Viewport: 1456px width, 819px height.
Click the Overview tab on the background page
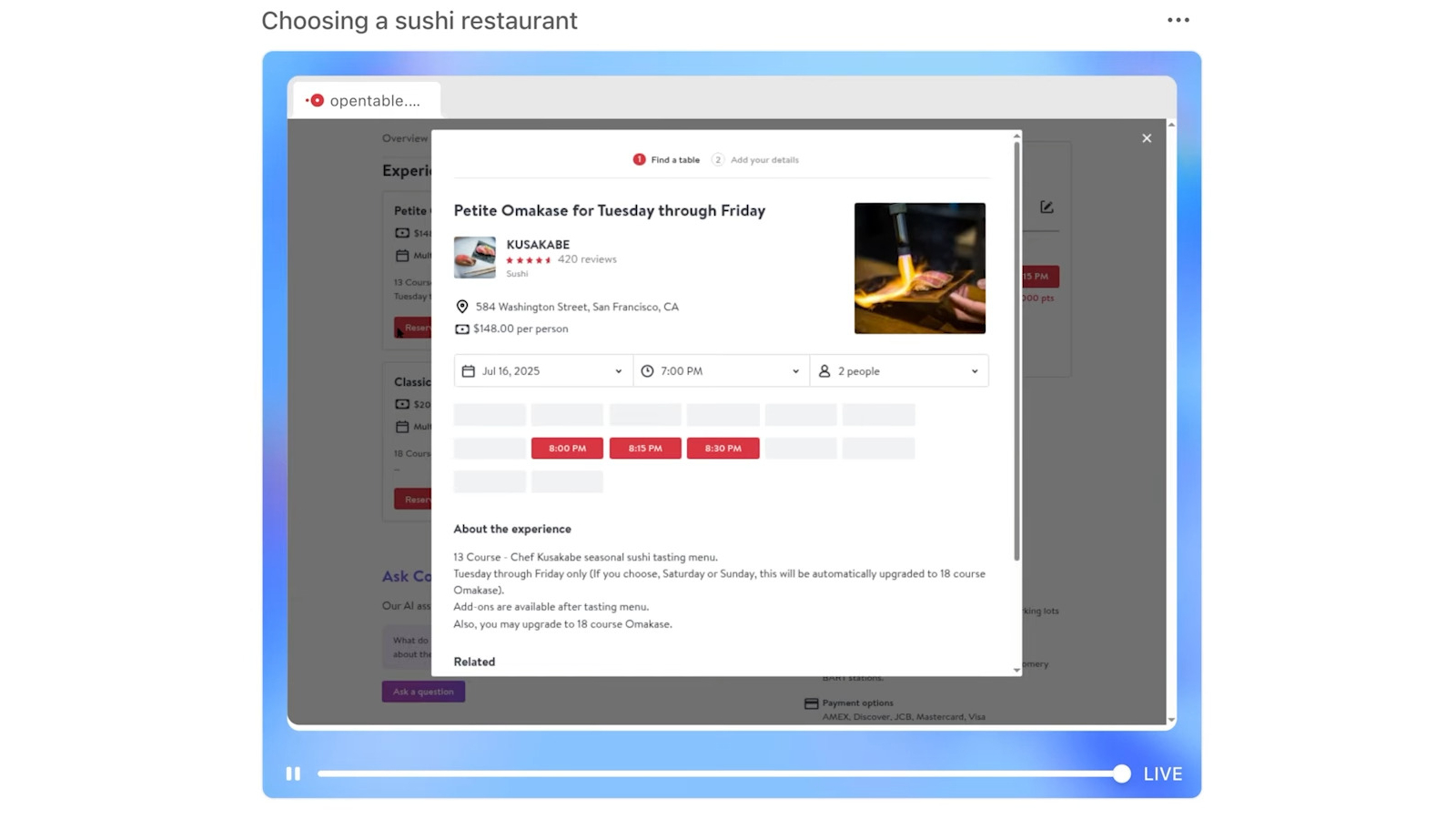pyautogui.click(x=405, y=138)
